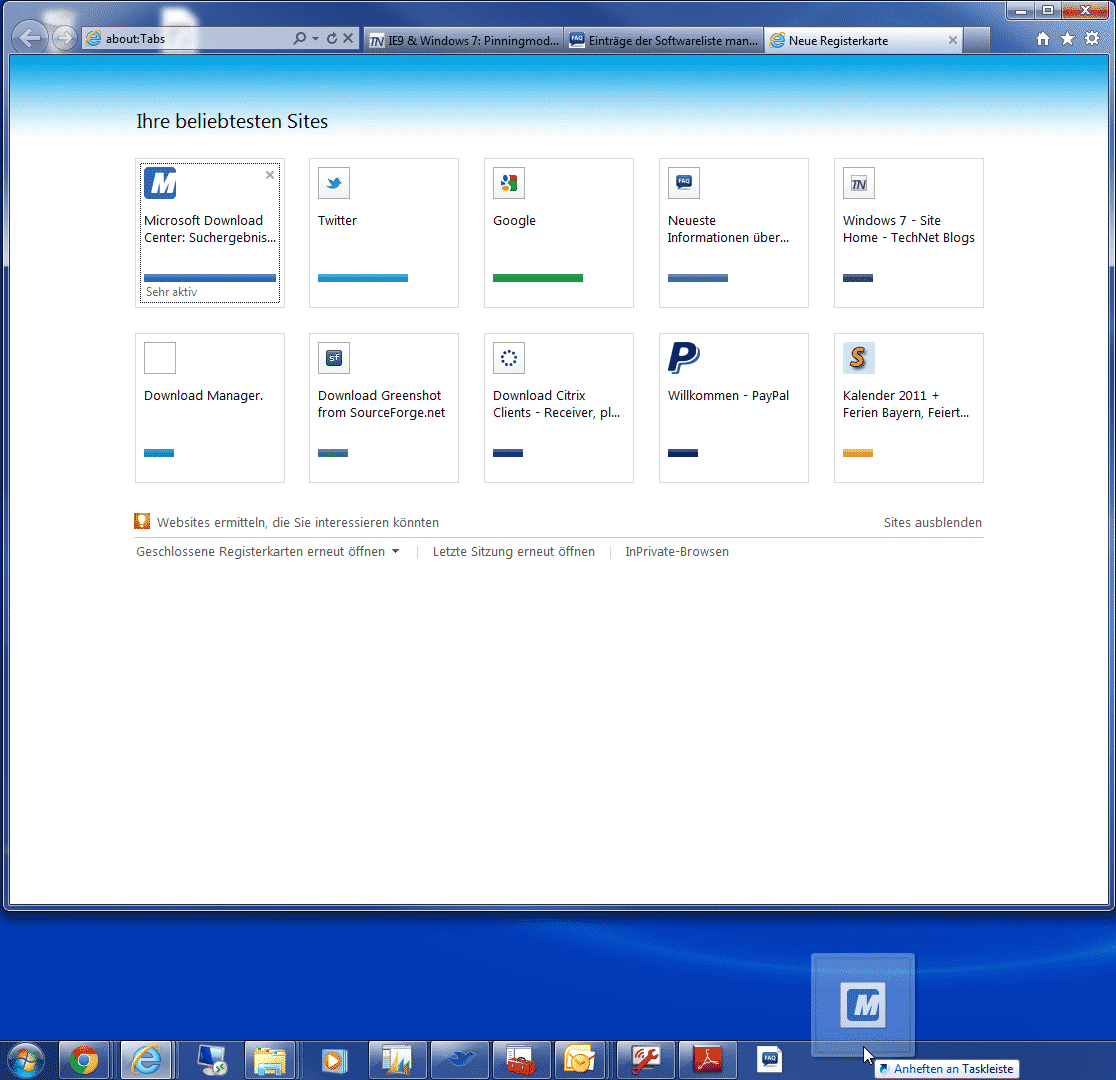Click the Back navigation arrow
Image resolution: width=1116 pixels, height=1080 pixels.
point(30,38)
